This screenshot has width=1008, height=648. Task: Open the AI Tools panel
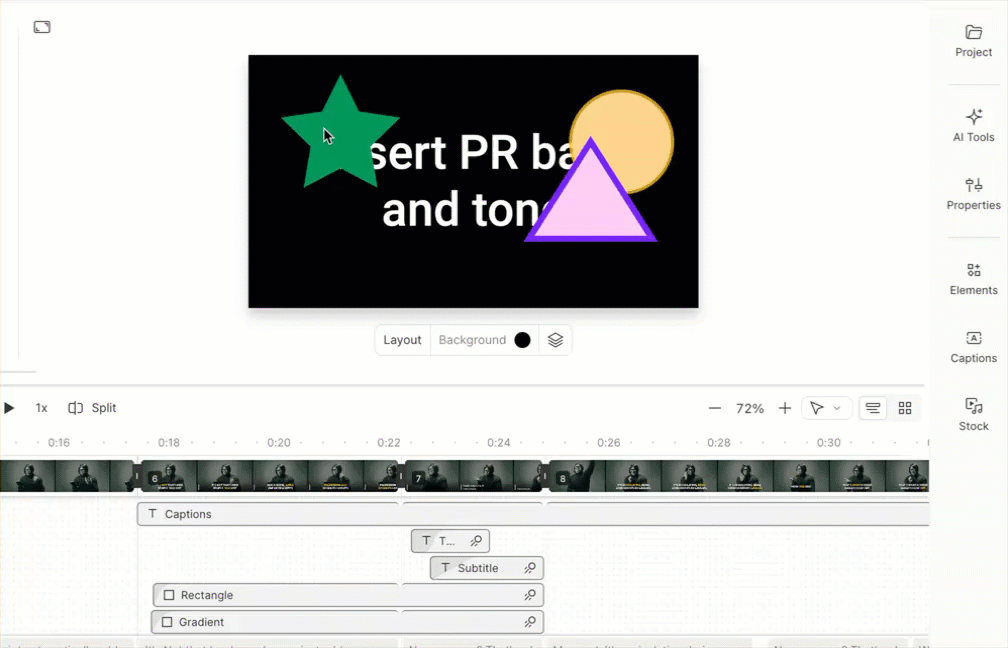(973, 125)
